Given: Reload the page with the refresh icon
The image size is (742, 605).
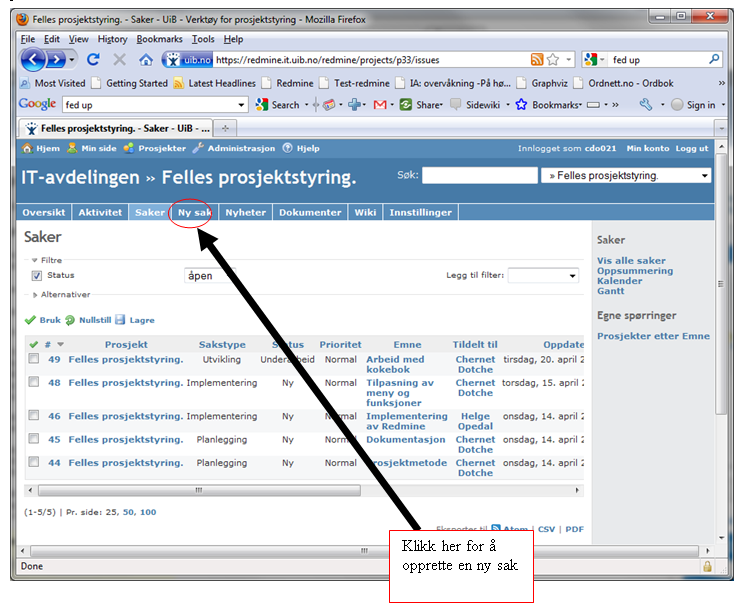Looking at the screenshot, I should [x=93, y=60].
